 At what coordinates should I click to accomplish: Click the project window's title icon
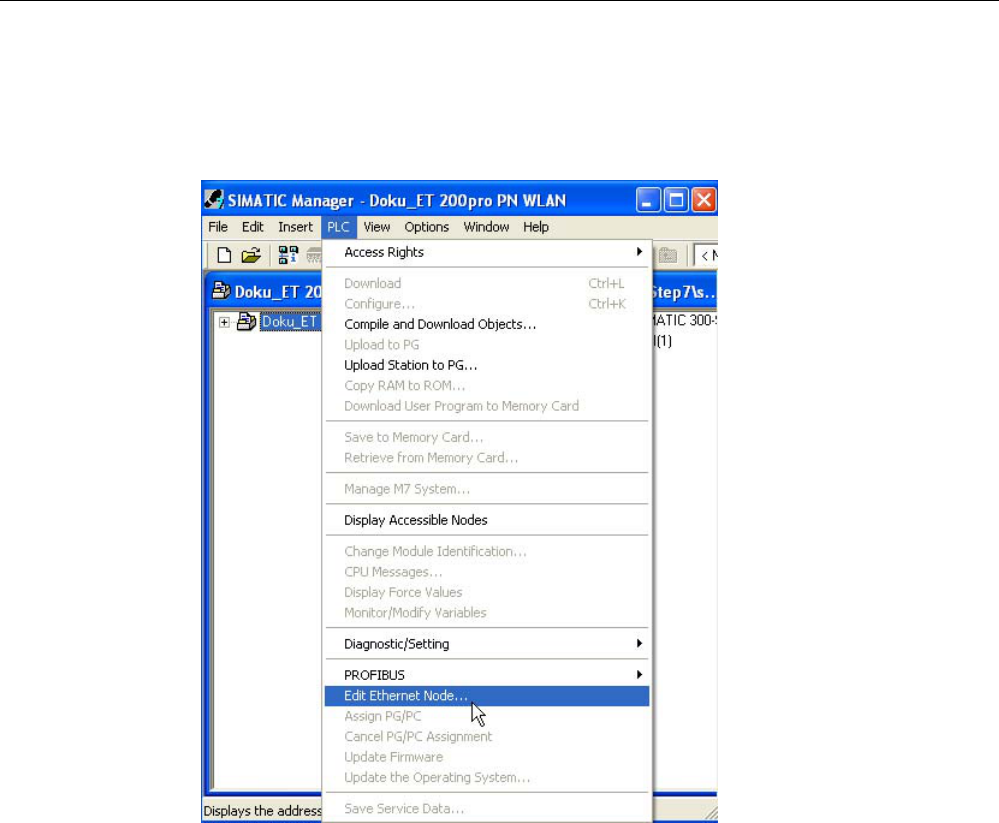point(221,291)
